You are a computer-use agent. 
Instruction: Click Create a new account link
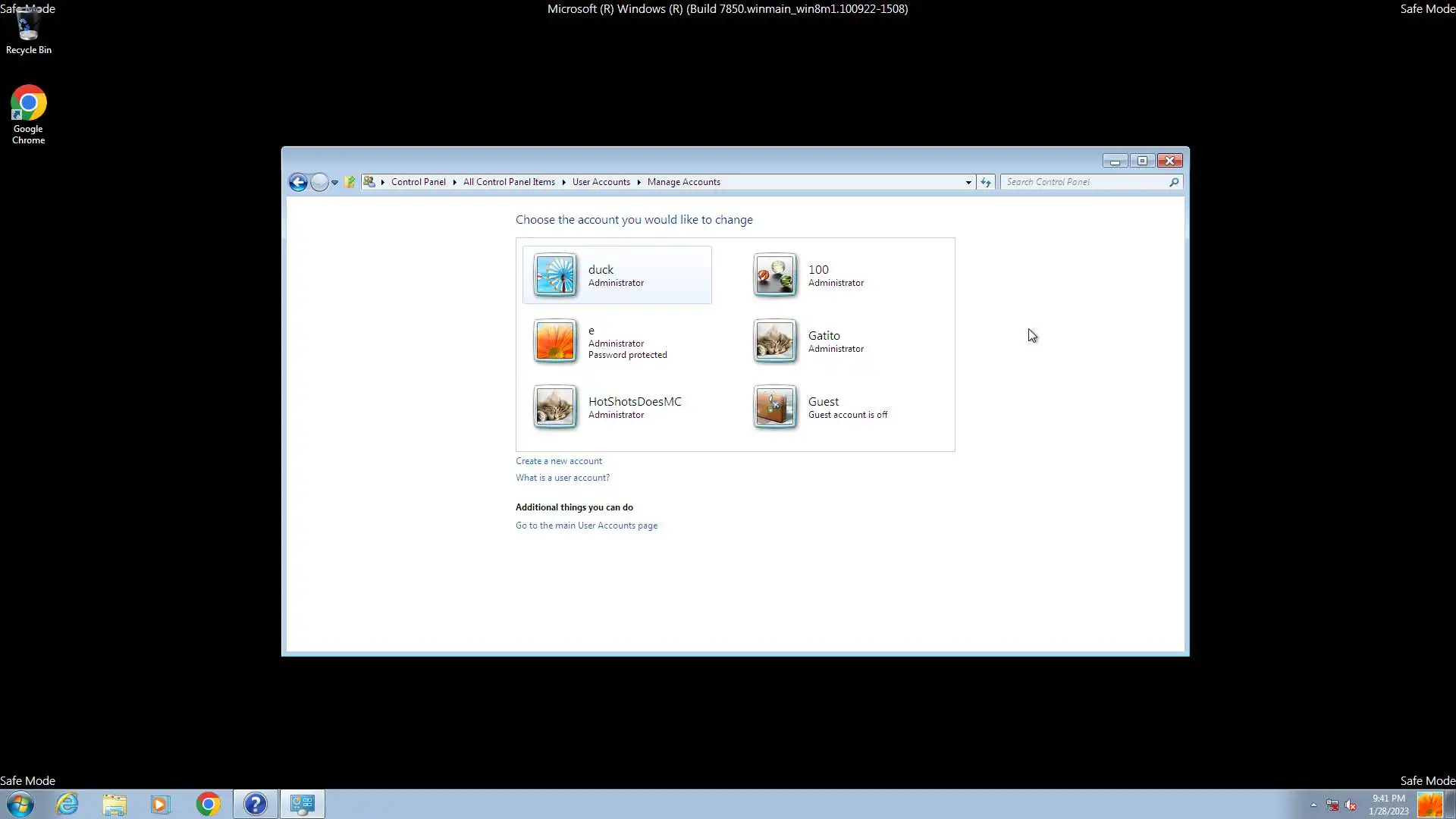[x=559, y=461]
